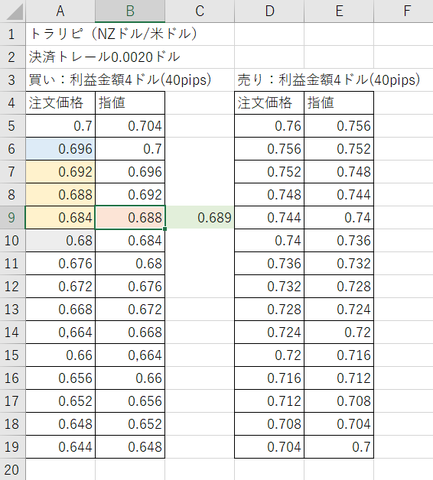
Task: Click cell A13 containing 0.668
Action: [x=60, y=309]
